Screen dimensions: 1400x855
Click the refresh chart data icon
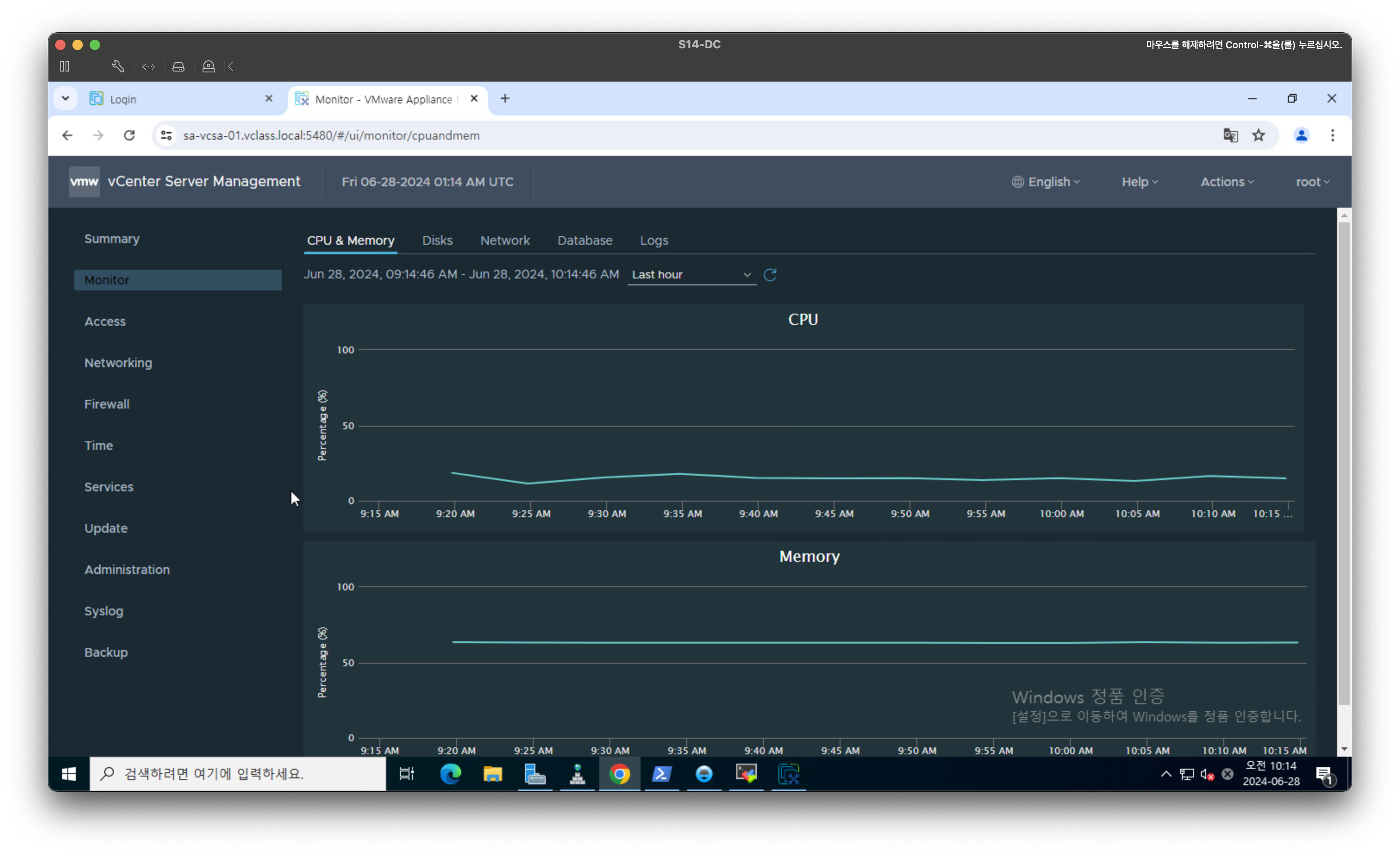click(770, 275)
